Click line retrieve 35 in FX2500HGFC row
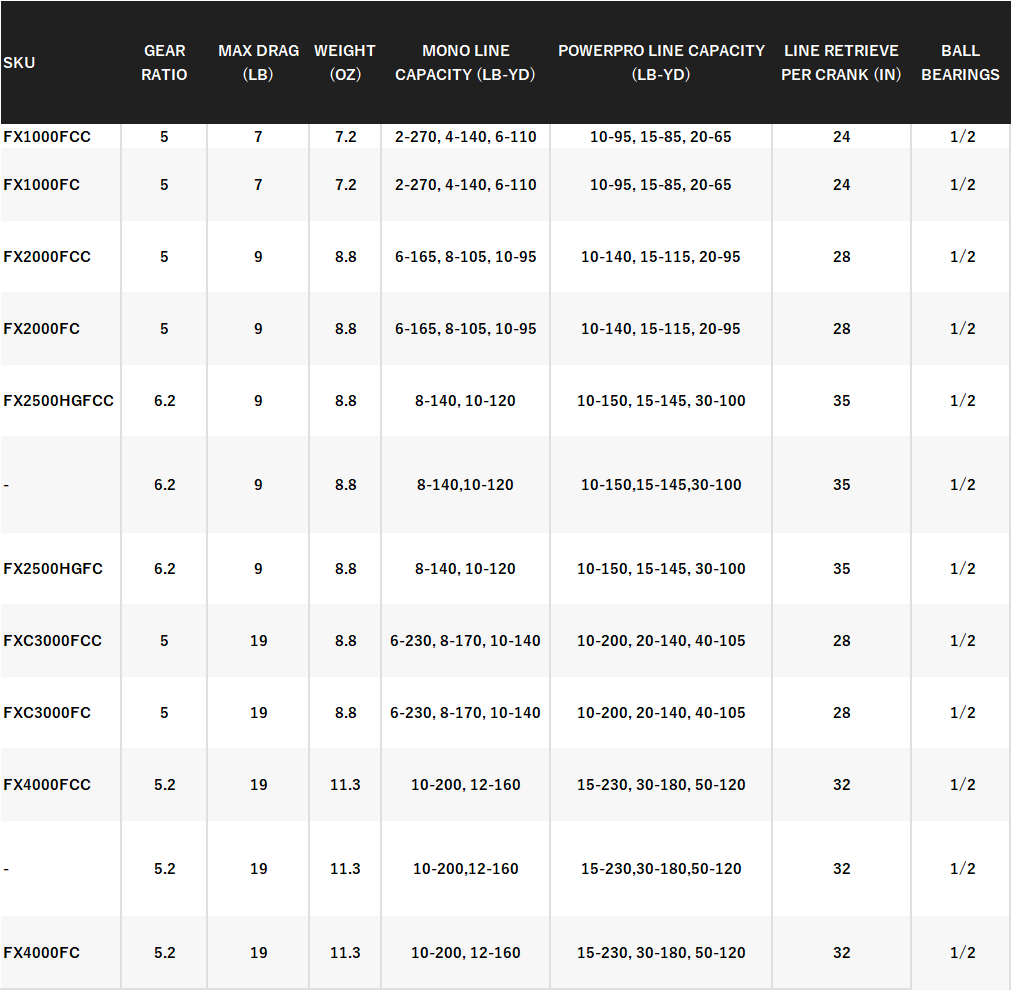The width and height of the screenshot is (1011, 990). click(841, 569)
